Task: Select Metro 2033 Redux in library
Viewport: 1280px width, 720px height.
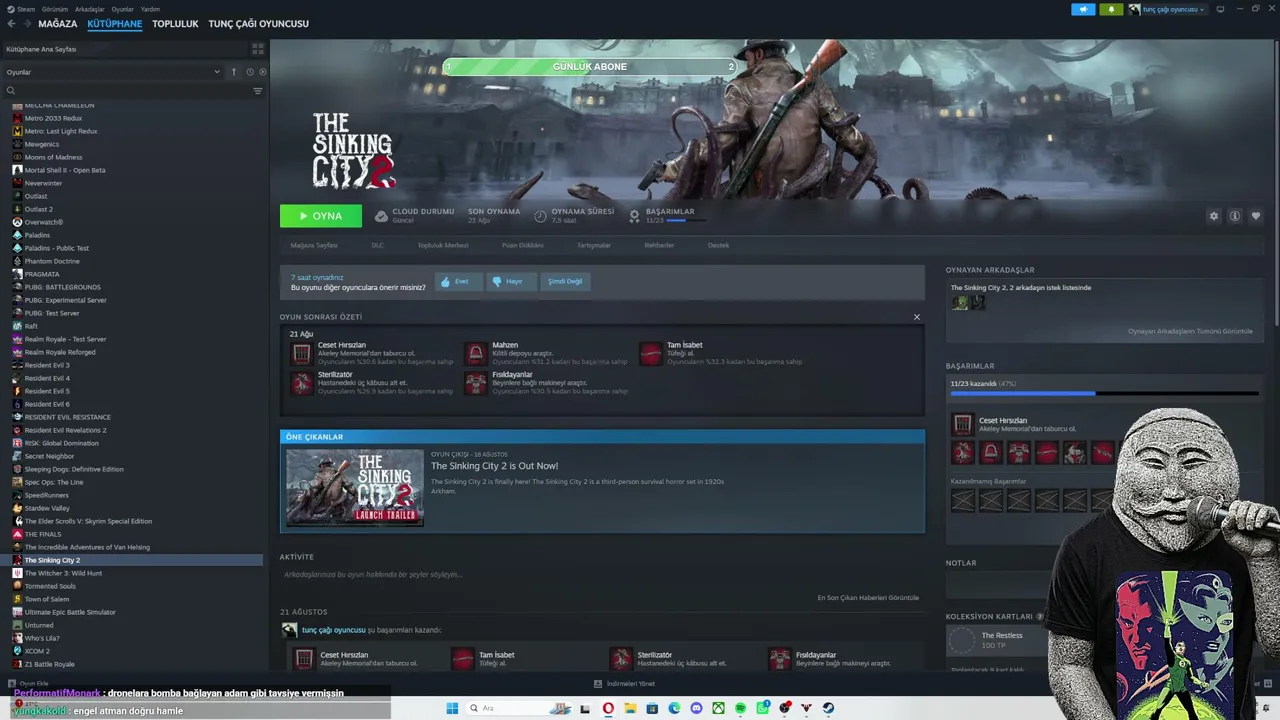Action: [x=53, y=118]
